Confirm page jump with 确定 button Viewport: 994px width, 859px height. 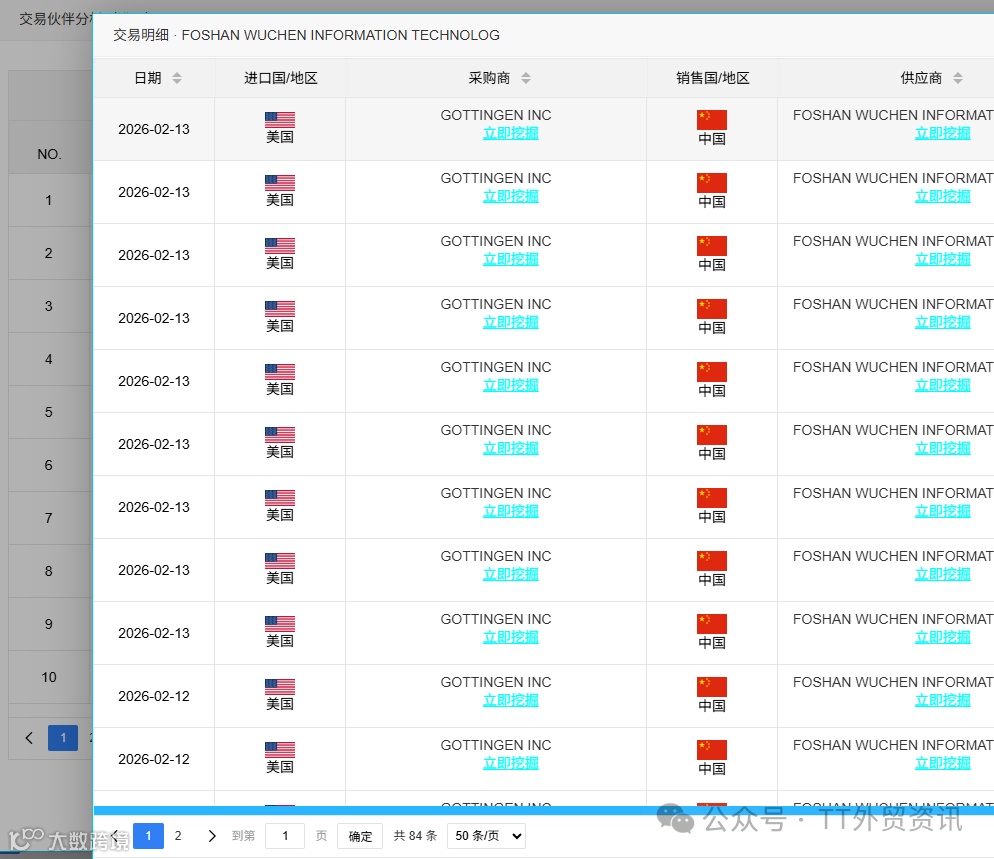pos(360,836)
